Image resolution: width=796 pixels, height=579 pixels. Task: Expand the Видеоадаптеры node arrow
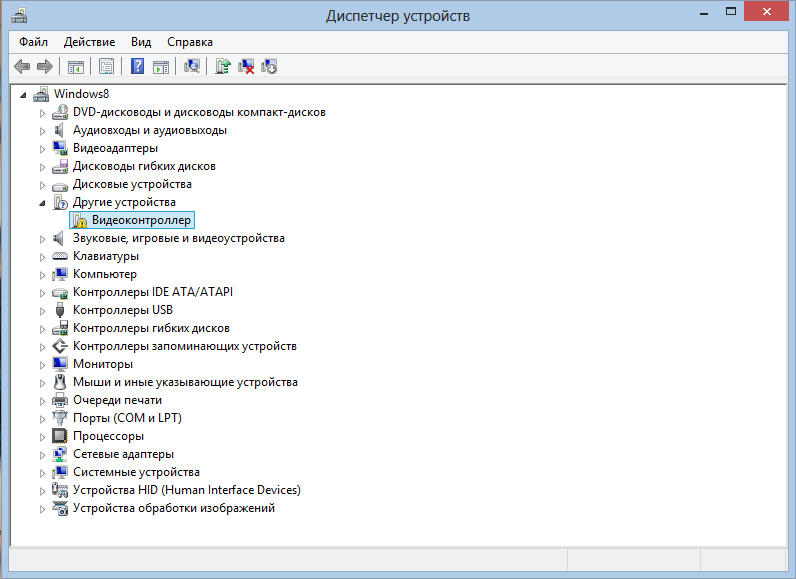click(42, 149)
